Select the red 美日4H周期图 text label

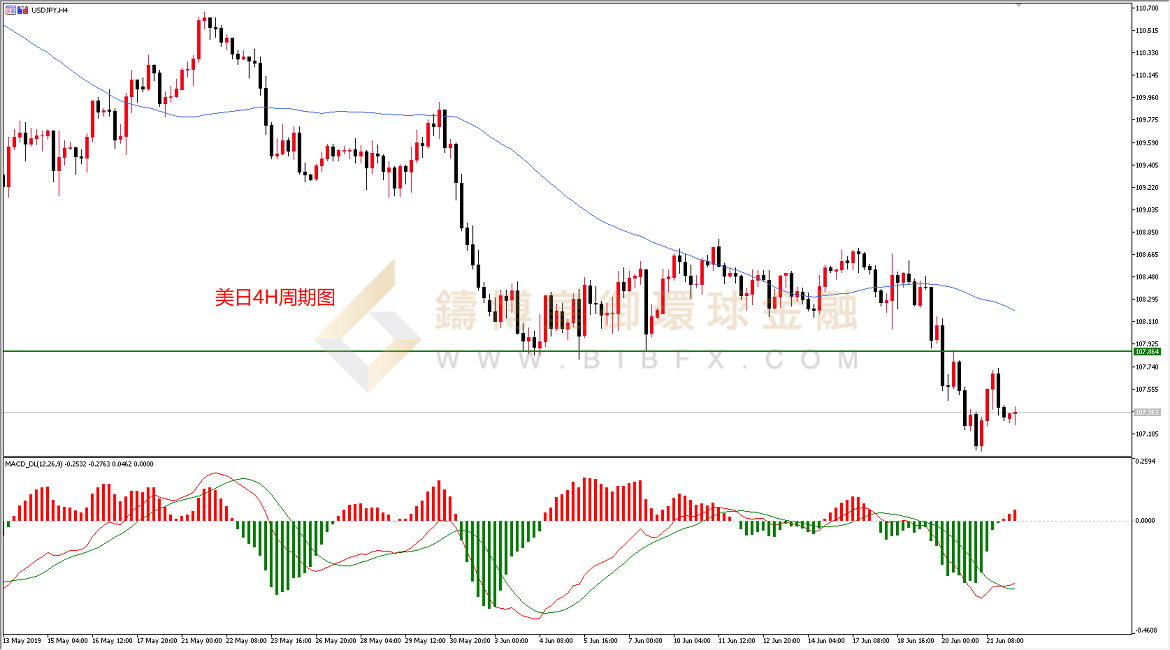275,297
